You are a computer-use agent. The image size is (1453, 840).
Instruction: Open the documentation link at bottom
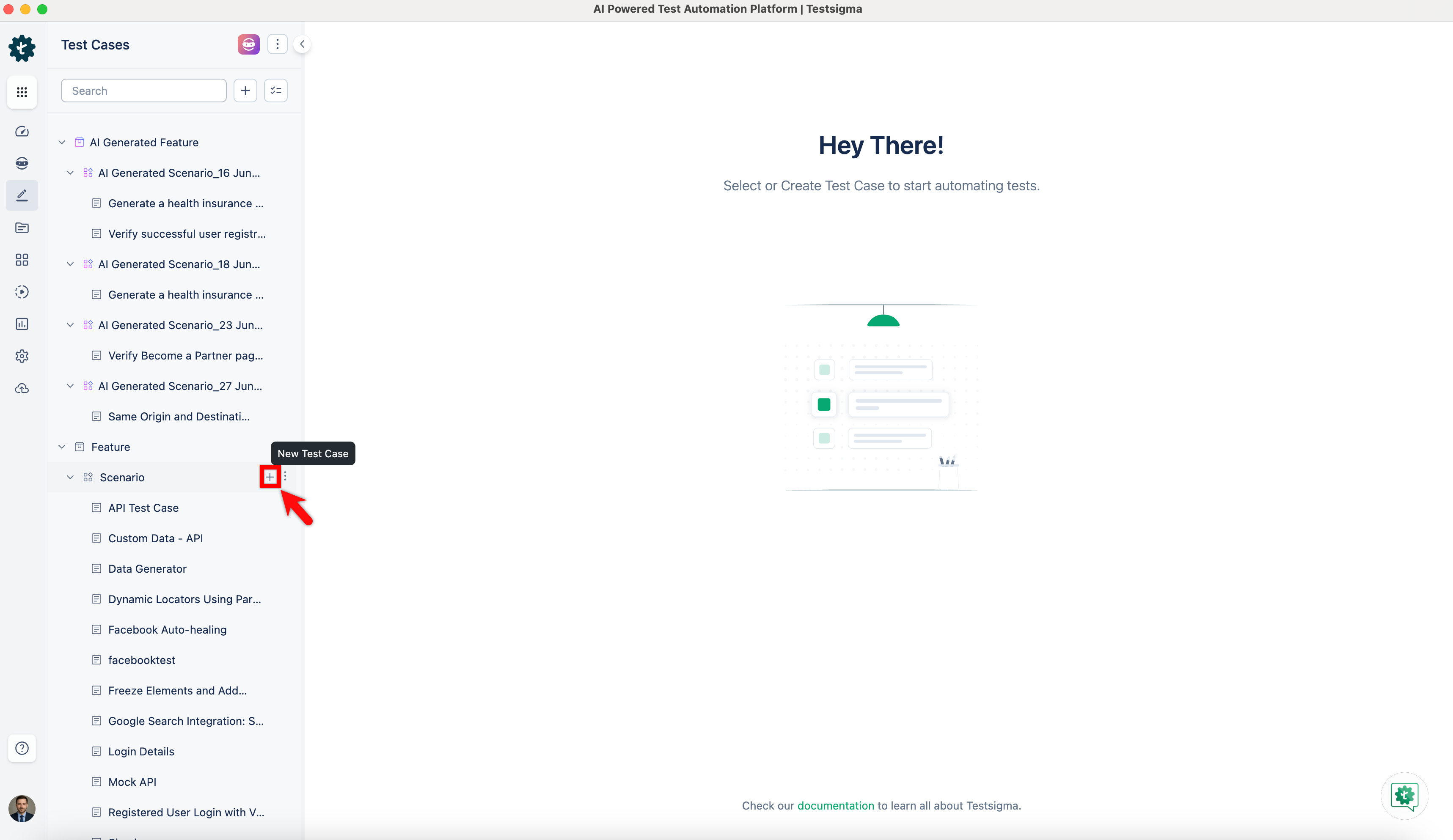[836, 805]
